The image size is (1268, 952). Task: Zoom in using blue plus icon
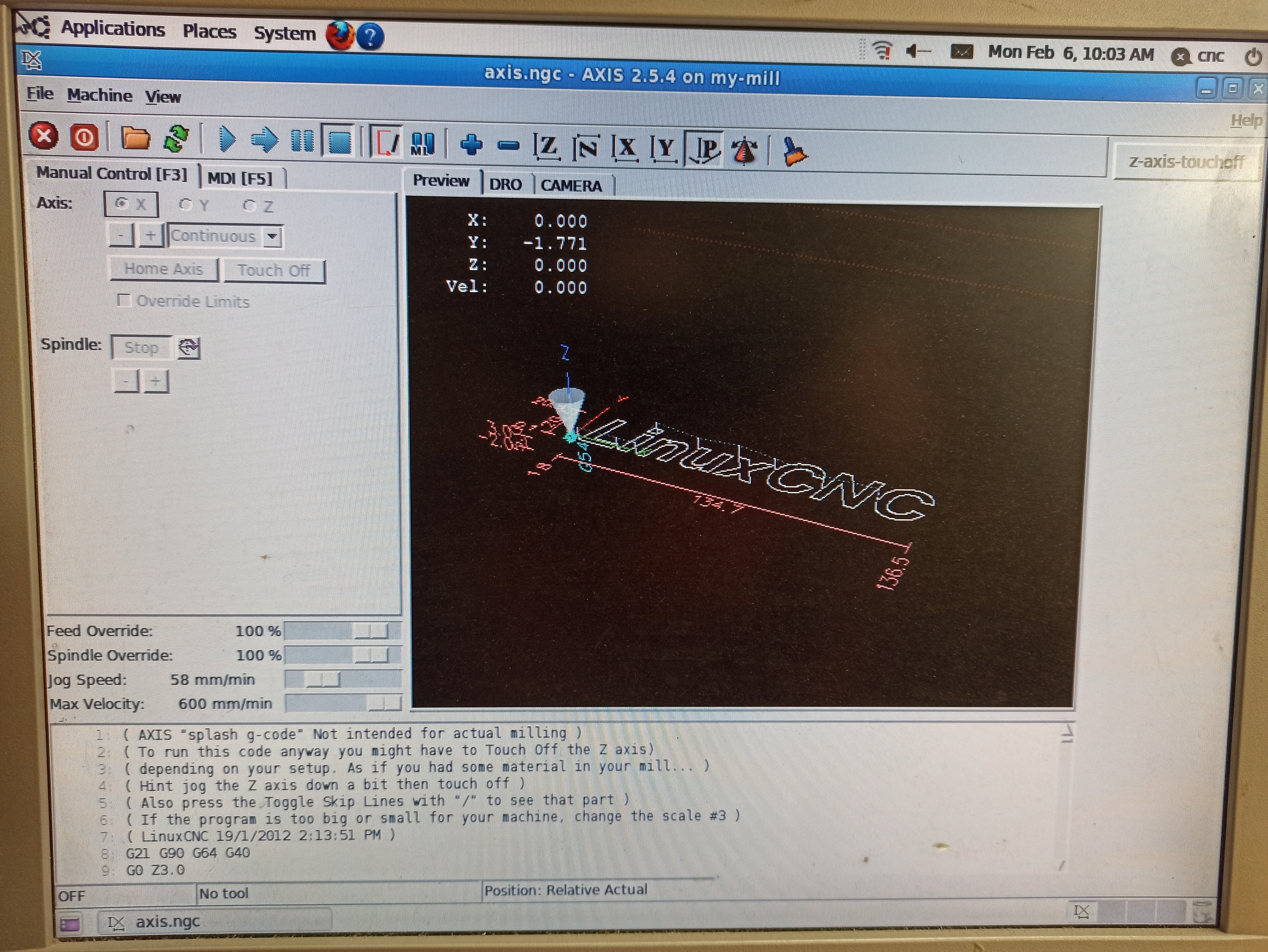click(x=471, y=144)
